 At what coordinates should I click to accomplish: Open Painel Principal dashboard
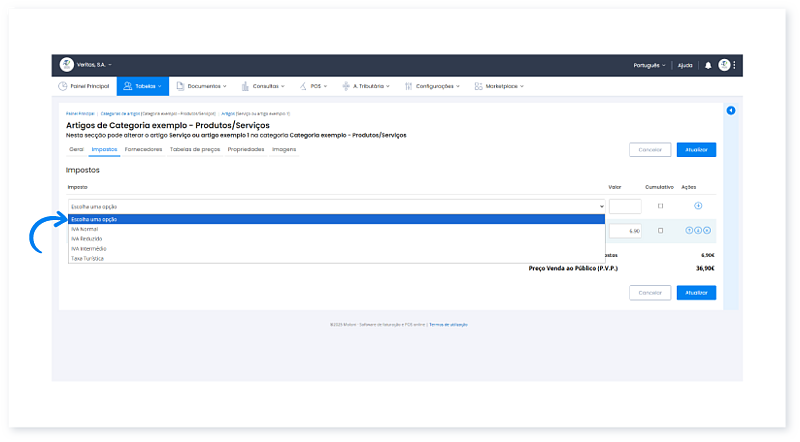(x=84, y=86)
